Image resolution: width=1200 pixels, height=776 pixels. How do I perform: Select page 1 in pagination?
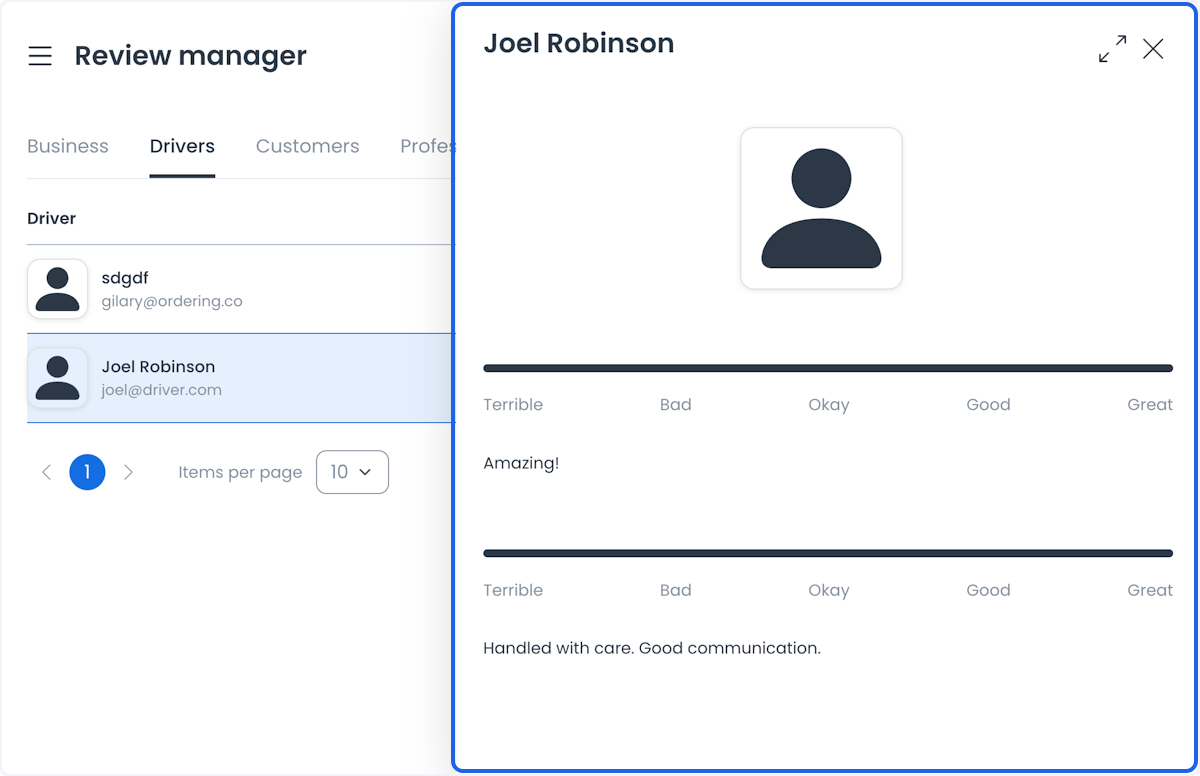[x=87, y=472]
